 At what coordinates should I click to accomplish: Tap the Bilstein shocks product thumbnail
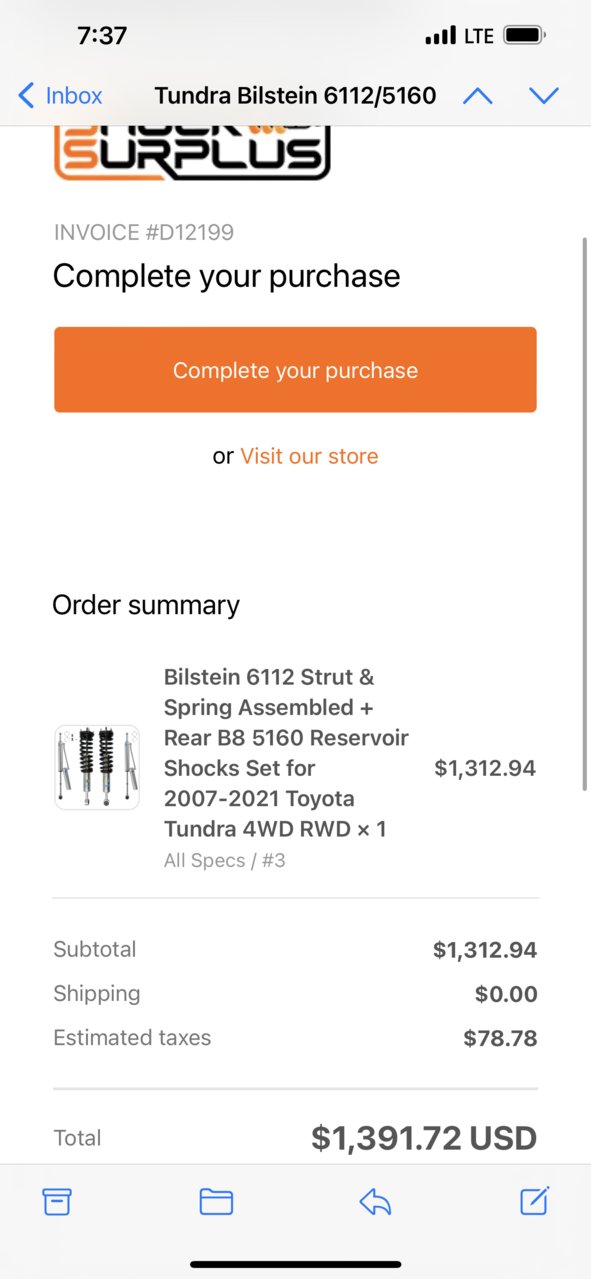click(x=97, y=767)
